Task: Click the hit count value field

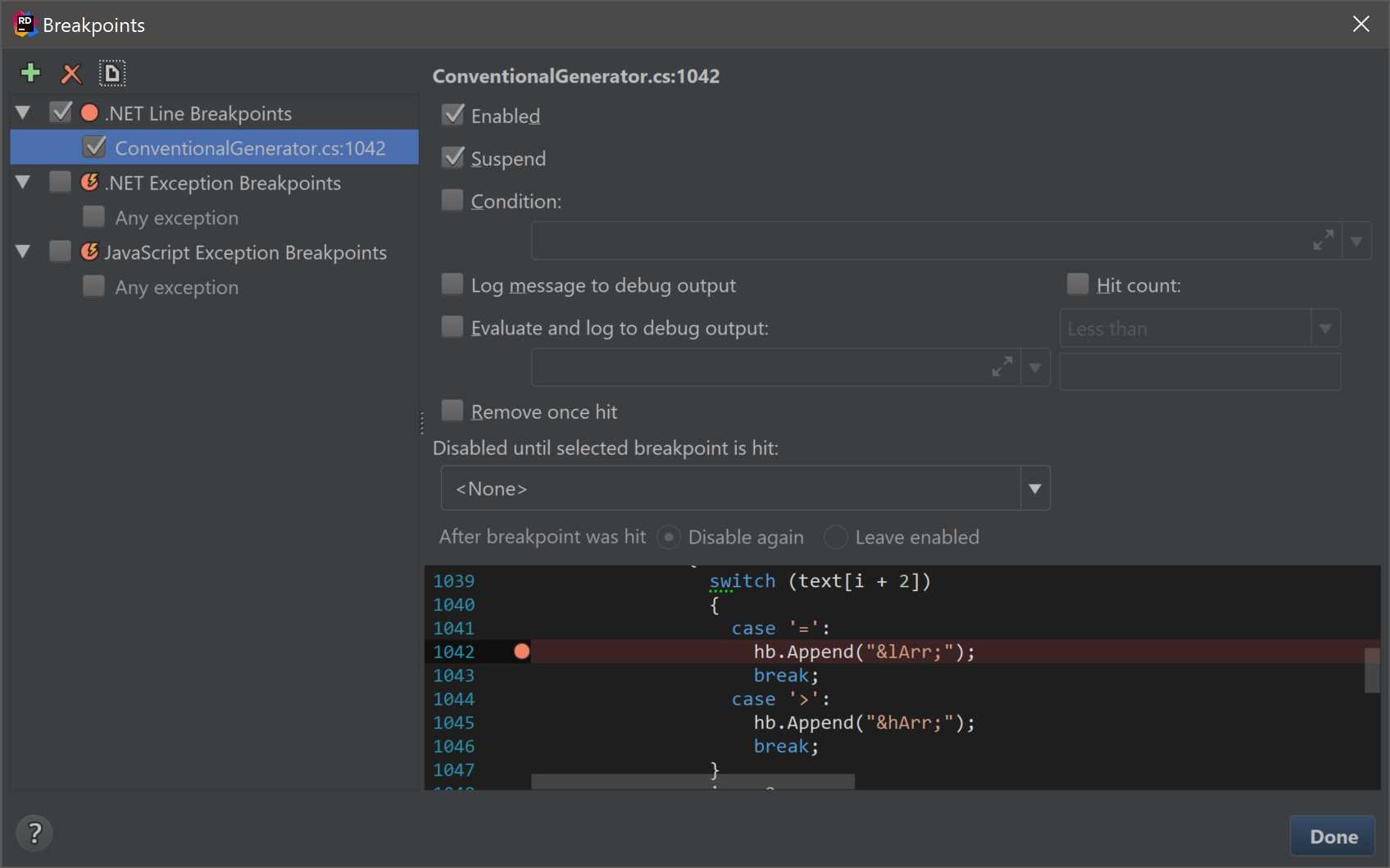Action: [x=1200, y=372]
